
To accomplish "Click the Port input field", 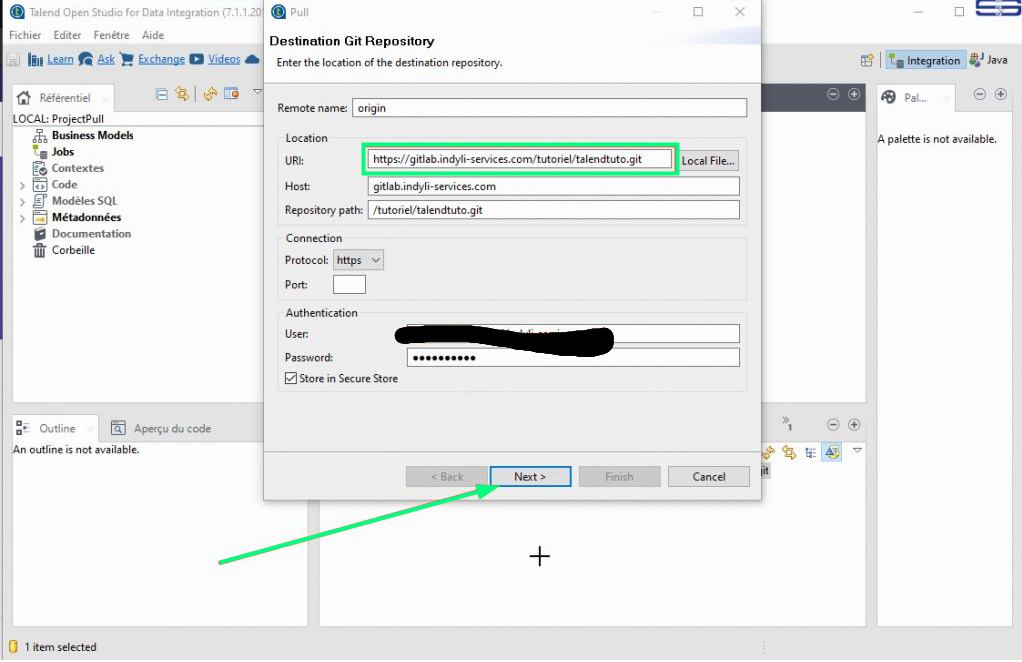I will point(349,284).
